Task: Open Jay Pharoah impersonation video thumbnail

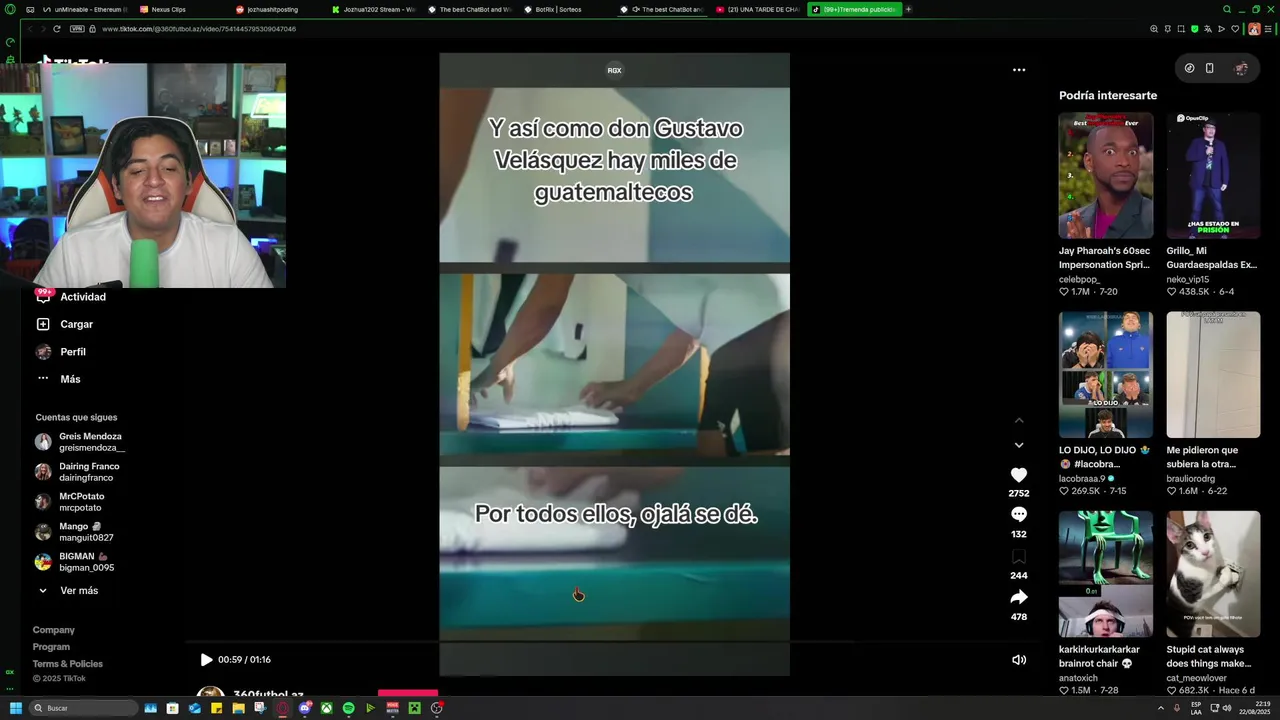Action: (x=1106, y=175)
